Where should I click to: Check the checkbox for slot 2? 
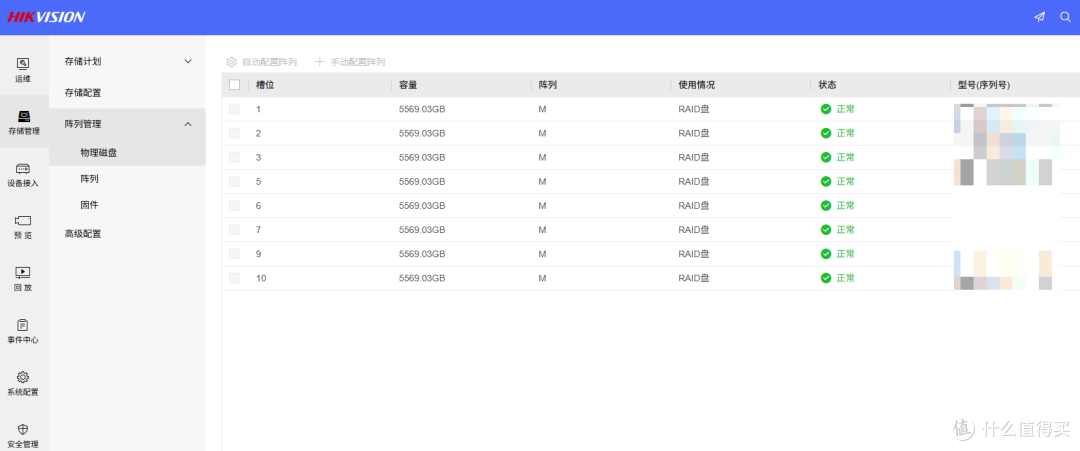(234, 133)
